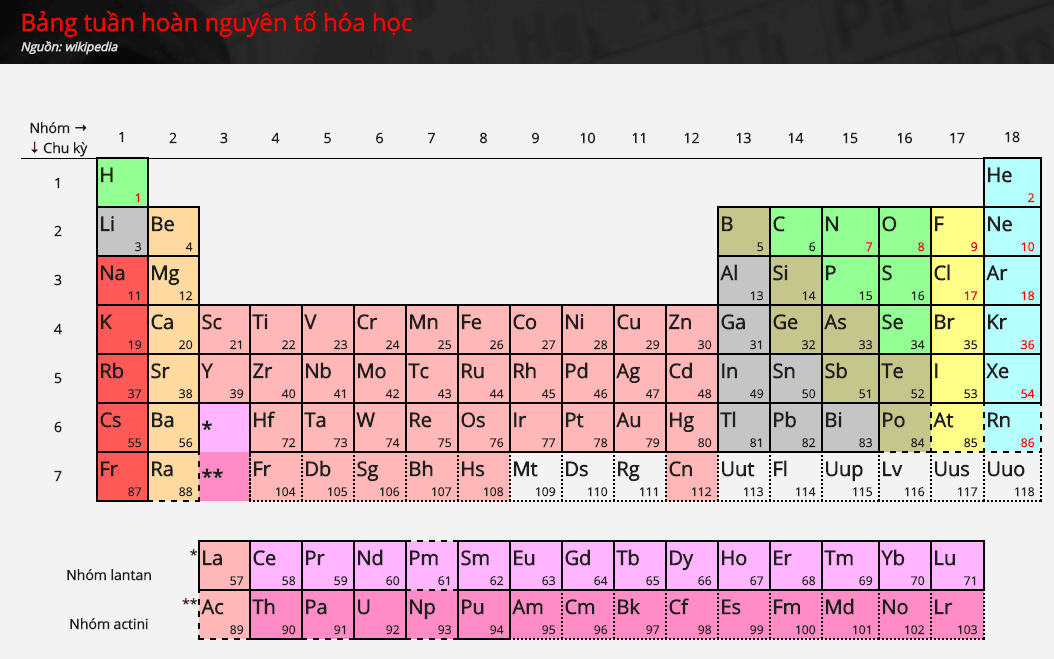
Task: Click the double asterisk actinide placeholder cell
Action: click(x=224, y=477)
